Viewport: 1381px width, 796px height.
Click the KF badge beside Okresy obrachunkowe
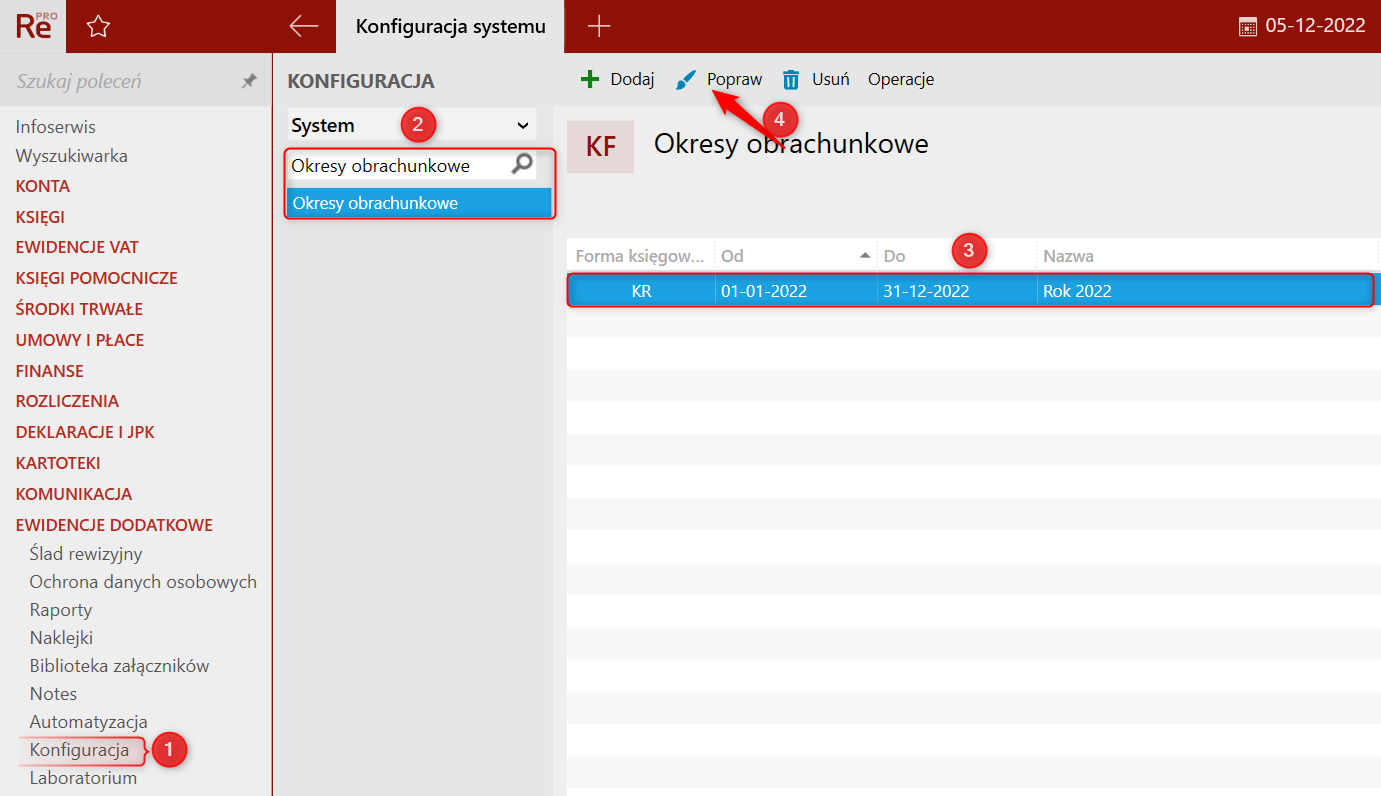click(600, 147)
